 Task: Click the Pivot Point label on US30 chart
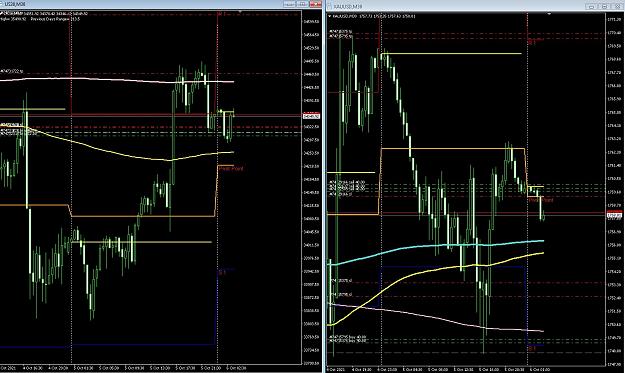[231, 169]
